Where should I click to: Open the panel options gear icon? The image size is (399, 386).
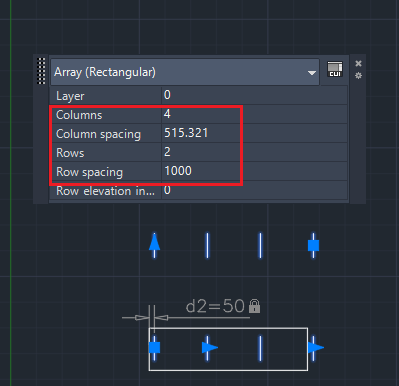click(358, 76)
